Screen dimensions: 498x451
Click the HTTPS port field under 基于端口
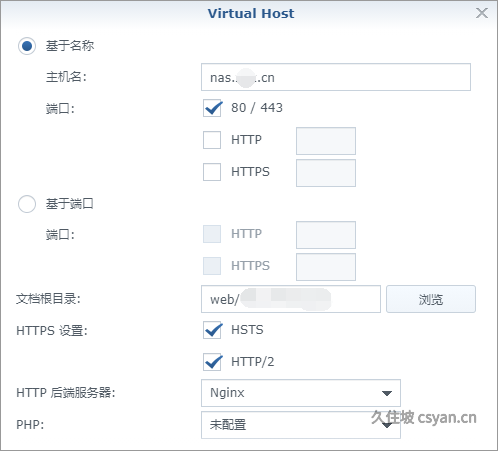(326, 267)
